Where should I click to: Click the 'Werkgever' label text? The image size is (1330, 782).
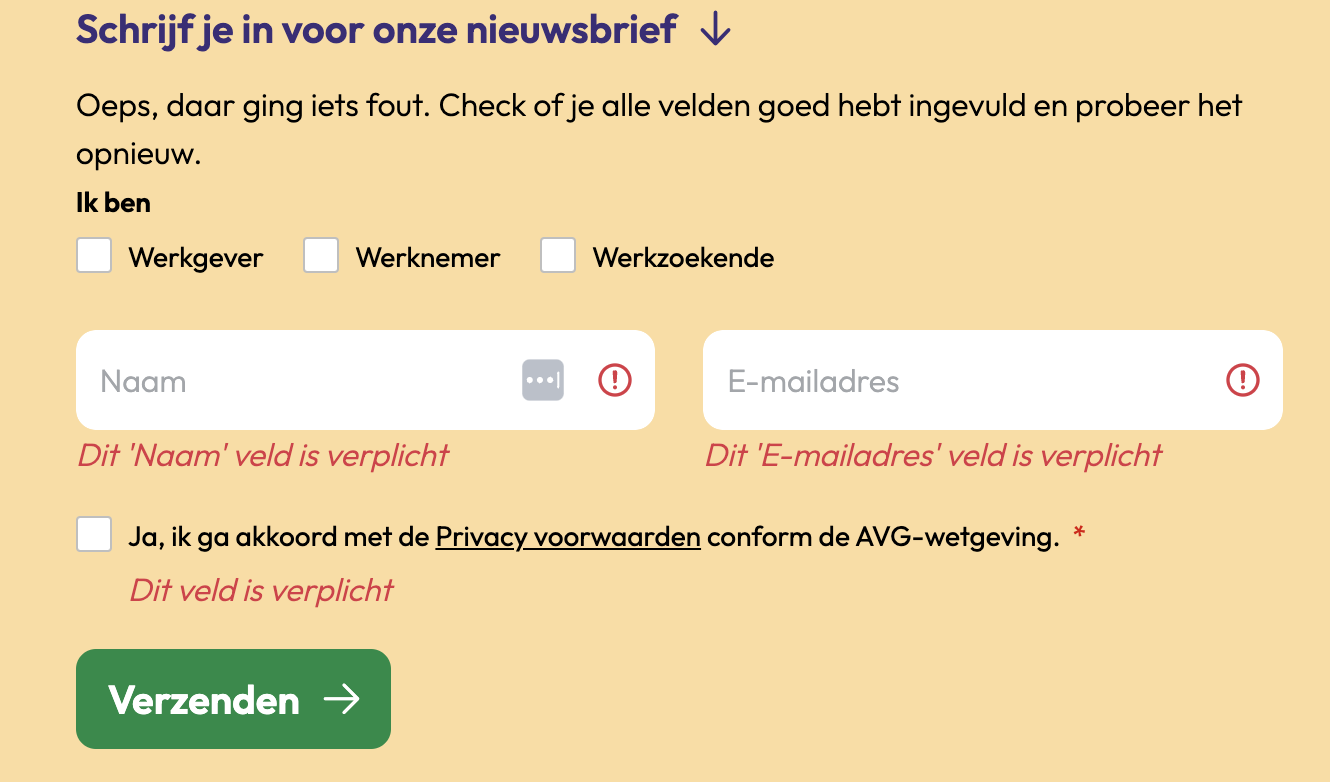[x=196, y=258]
